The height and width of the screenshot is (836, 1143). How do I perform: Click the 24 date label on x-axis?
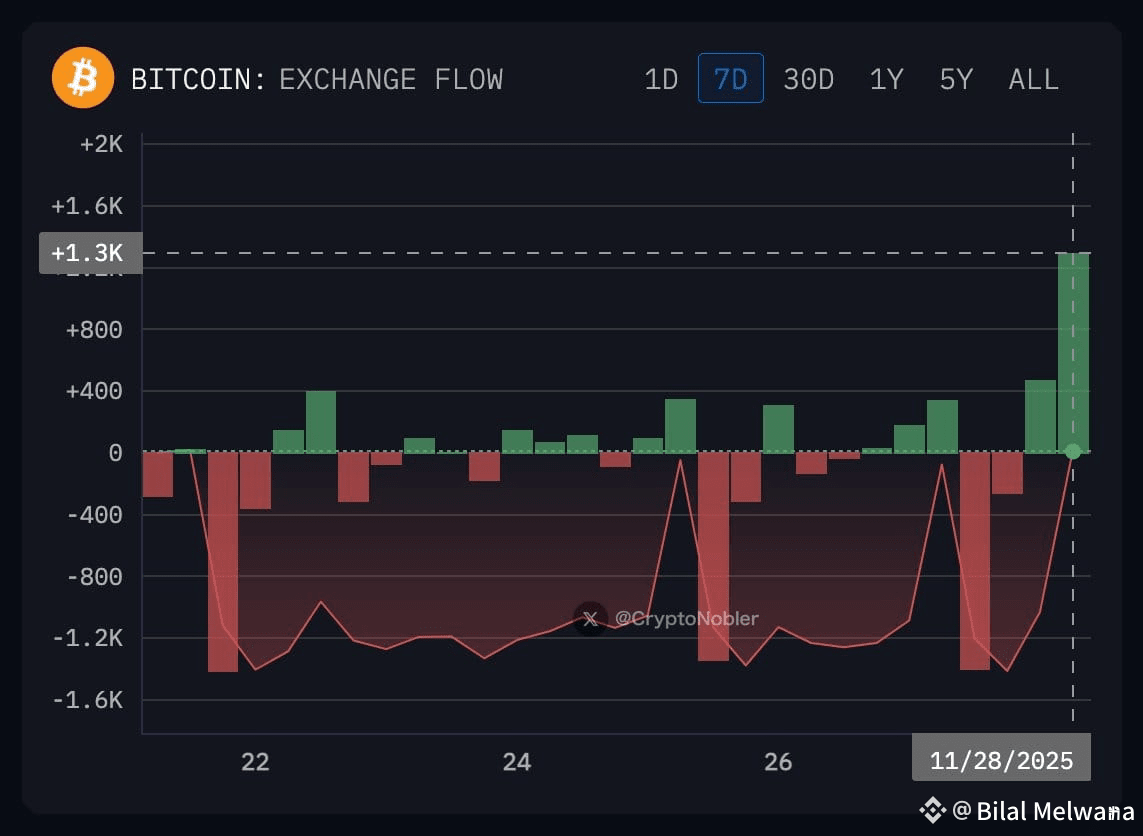(x=517, y=762)
